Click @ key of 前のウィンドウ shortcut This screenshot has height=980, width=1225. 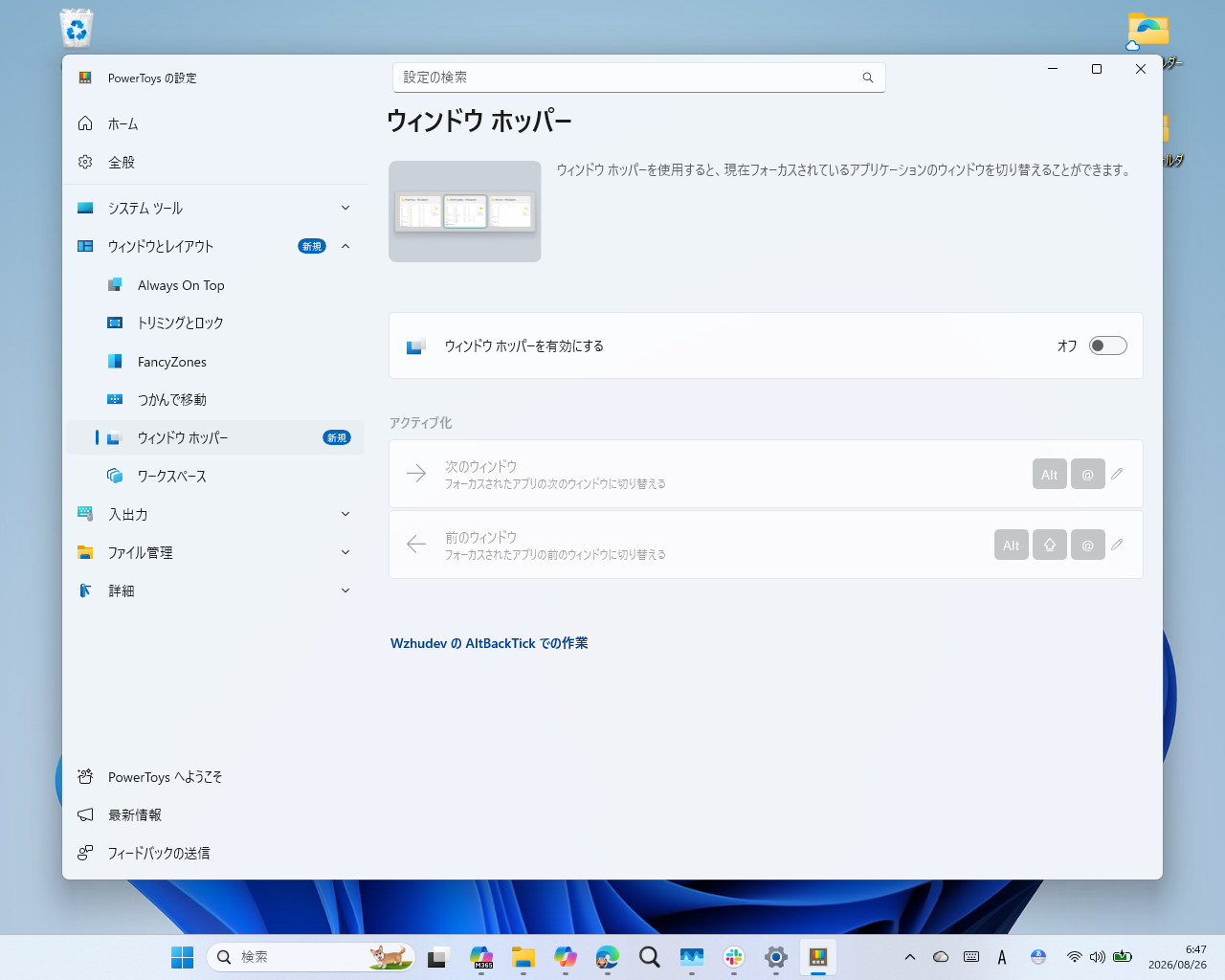click(x=1088, y=545)
